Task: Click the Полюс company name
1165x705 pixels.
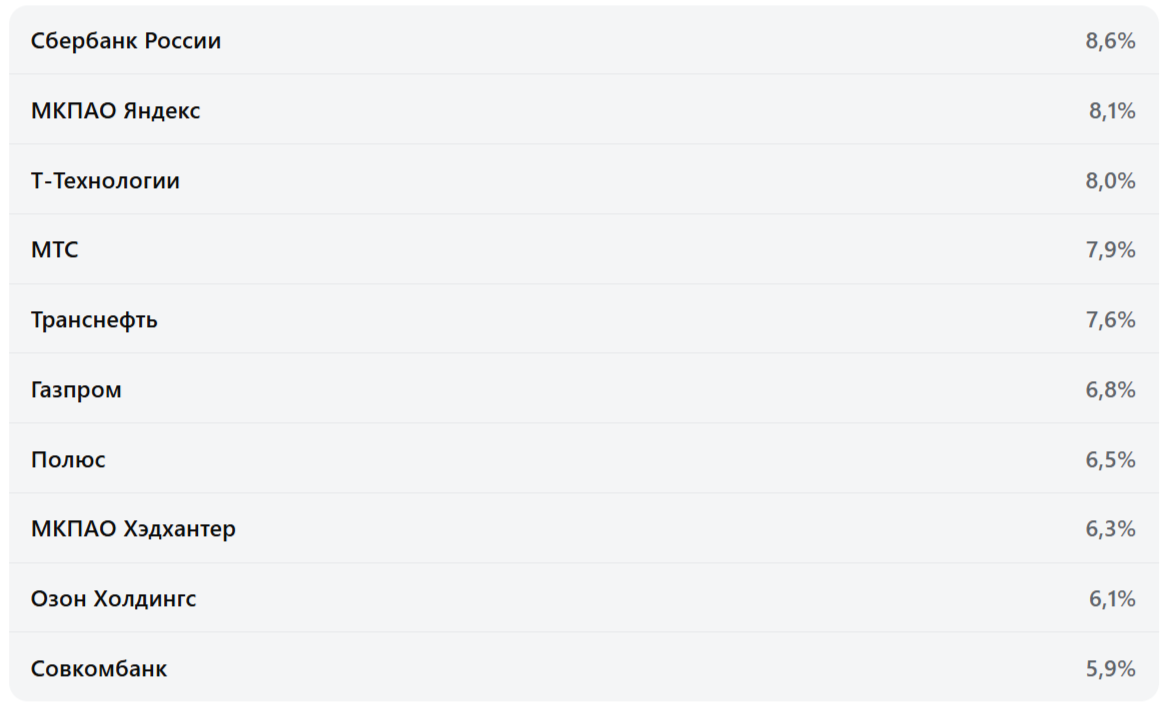Action: [68, 460]
